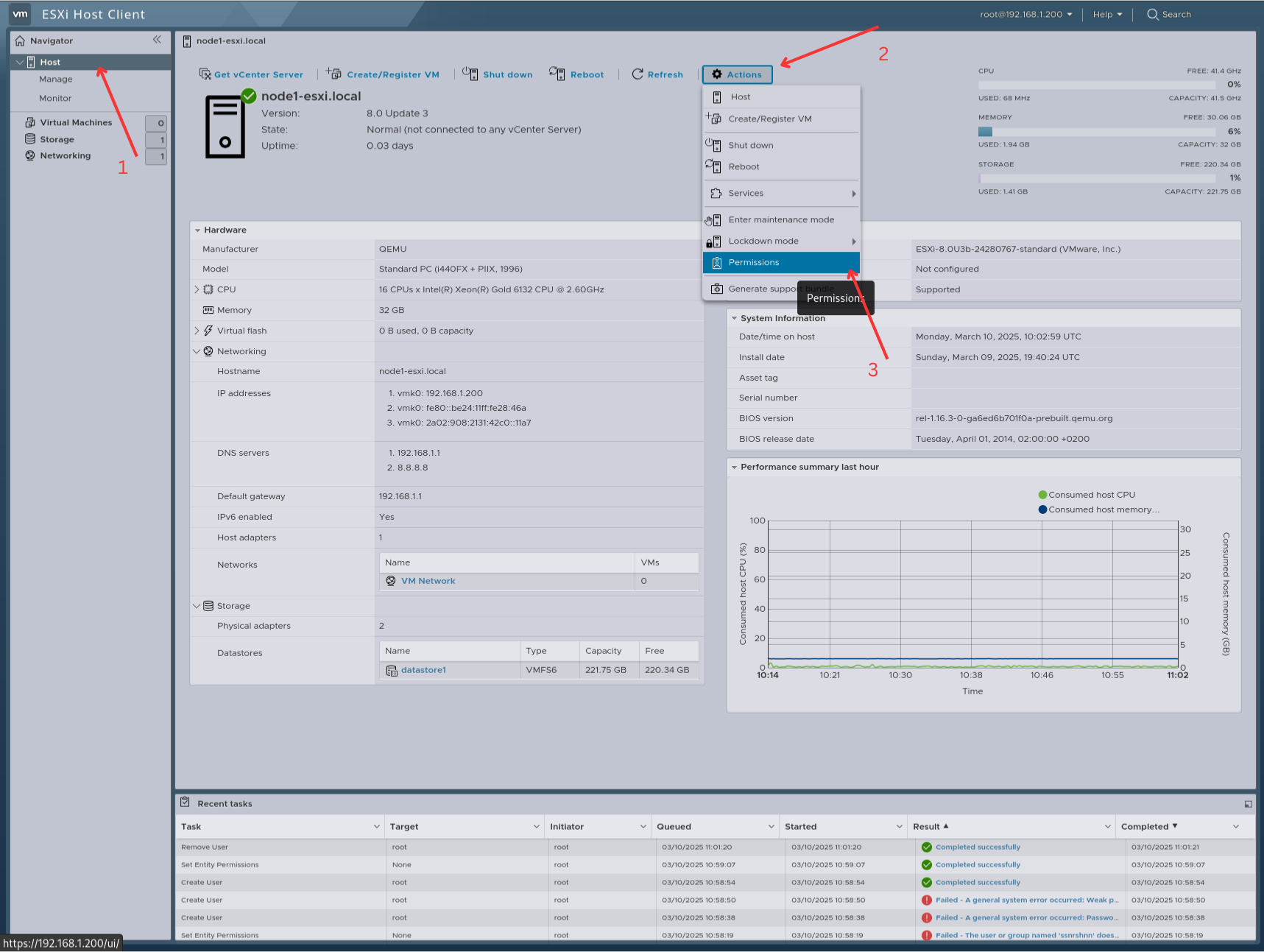Click the Refresh icon in the toolbar
This screenshot has width=1264, height=952.
coord(638,74)
